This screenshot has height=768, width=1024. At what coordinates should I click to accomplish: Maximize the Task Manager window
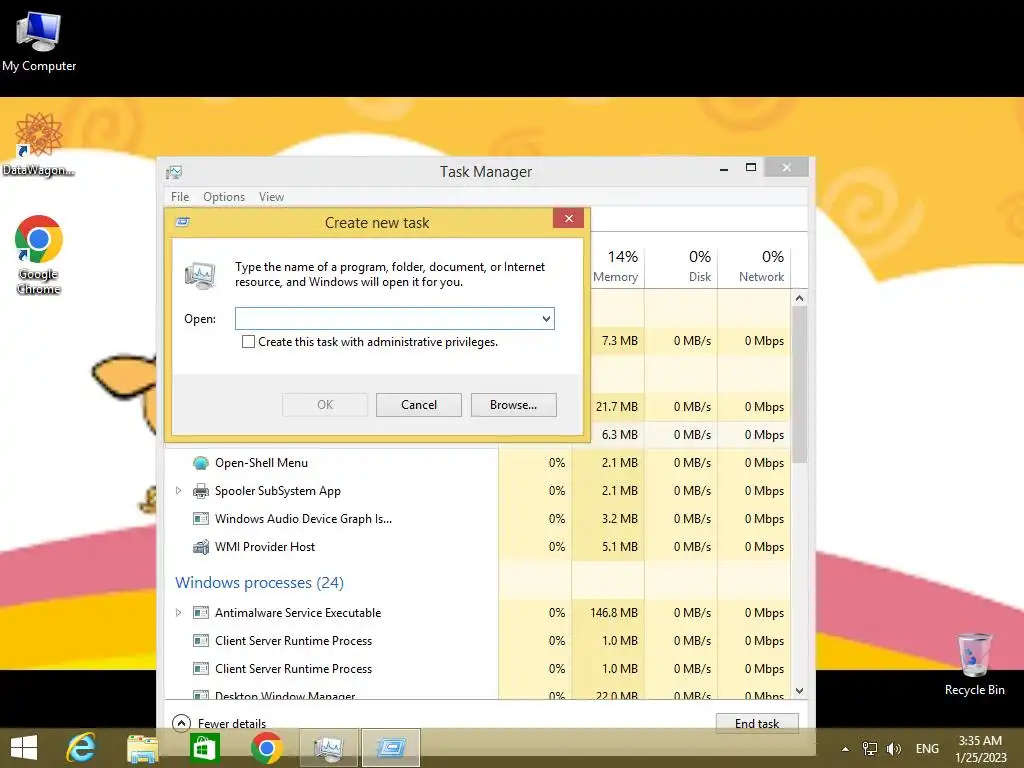(x=751, y=168)
